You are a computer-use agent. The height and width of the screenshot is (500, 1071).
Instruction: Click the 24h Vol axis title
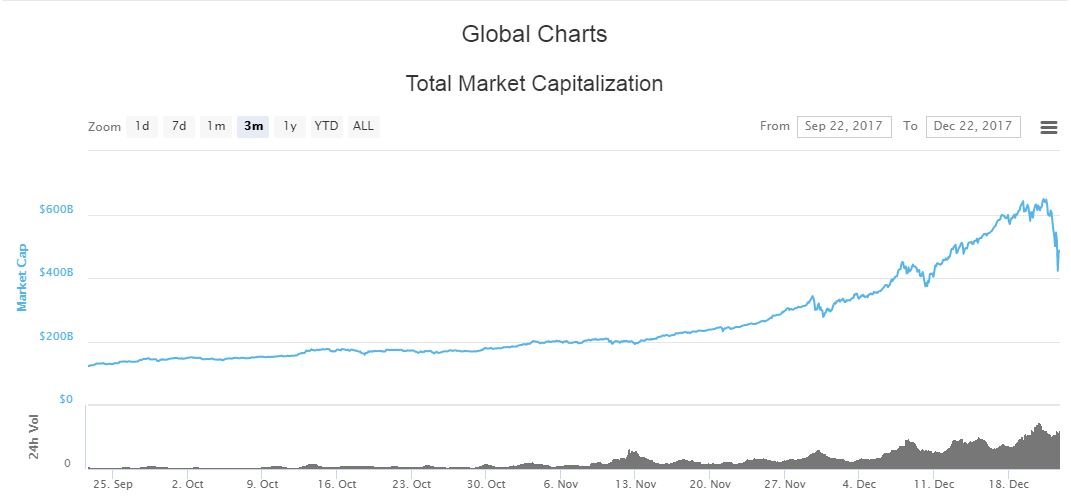point(35,438)
